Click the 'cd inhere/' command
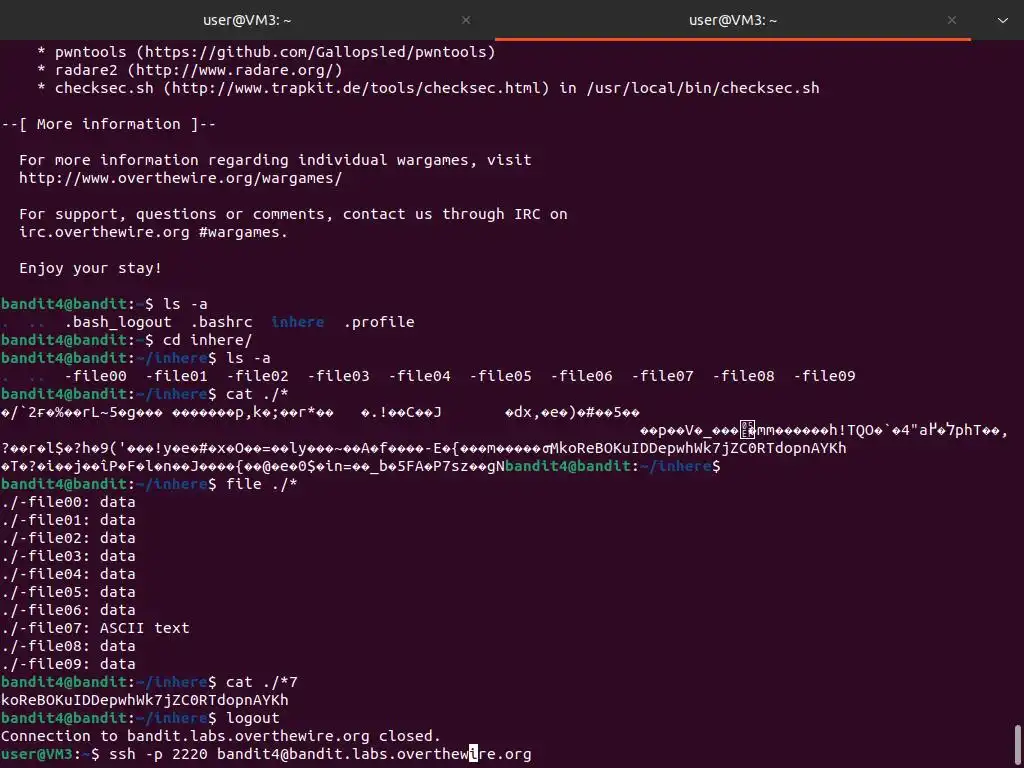 pyautogui.click(x=208, y=340)
